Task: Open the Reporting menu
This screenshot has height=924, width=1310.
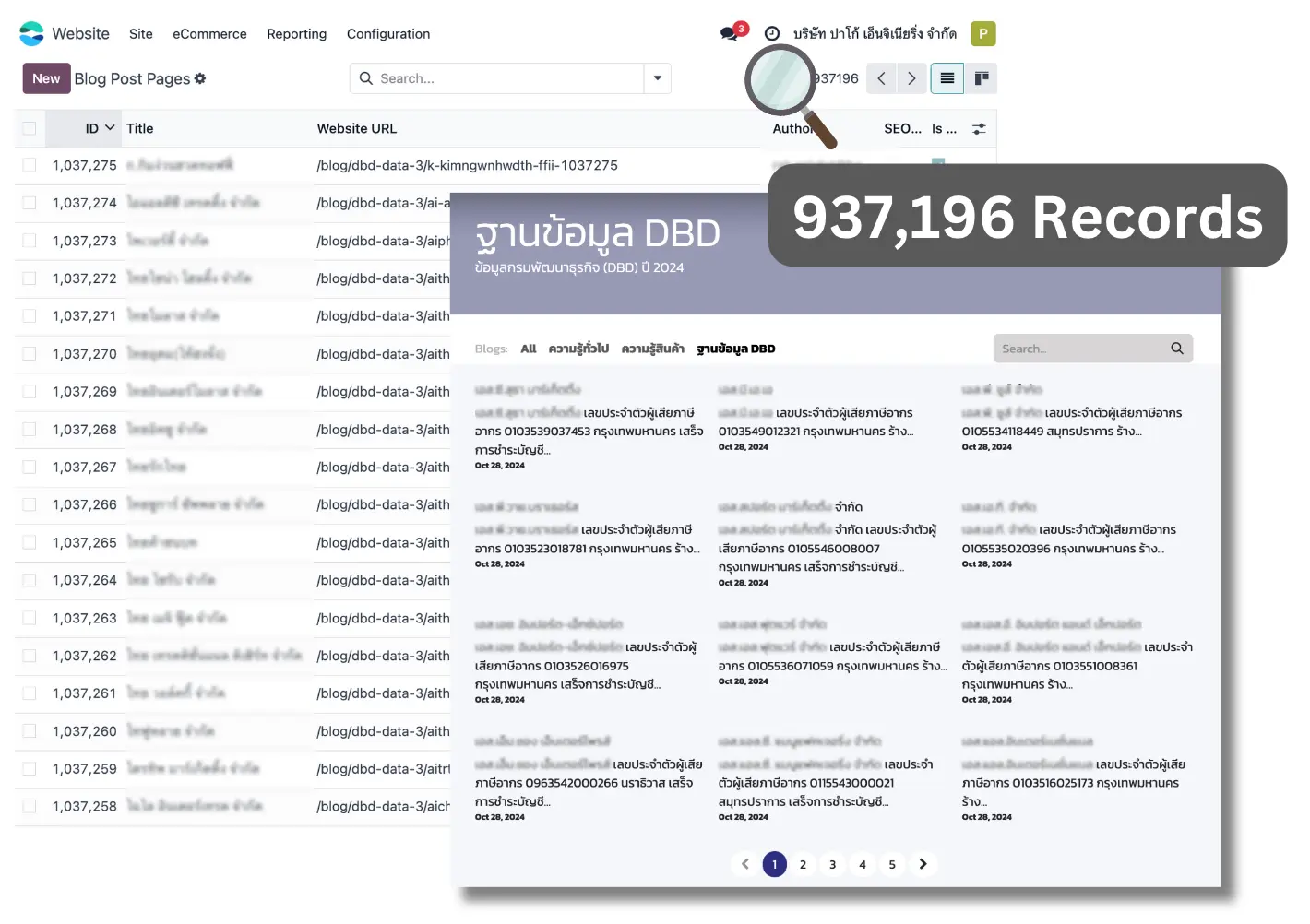Action: pyautogui.click(x=296, y=34)
